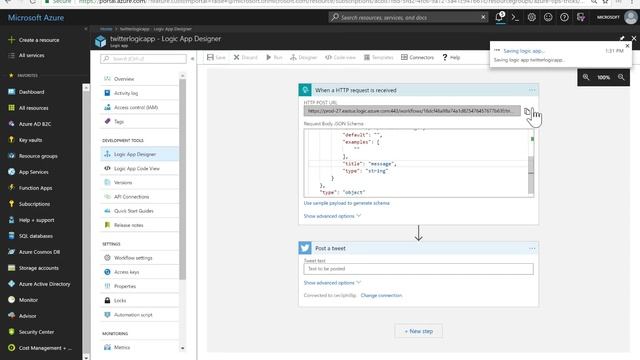Viewport: 640px width, 360px height.
Task: Open Connectors from designer toolbar
Action: pyautogui.click(x=417, y=58)
